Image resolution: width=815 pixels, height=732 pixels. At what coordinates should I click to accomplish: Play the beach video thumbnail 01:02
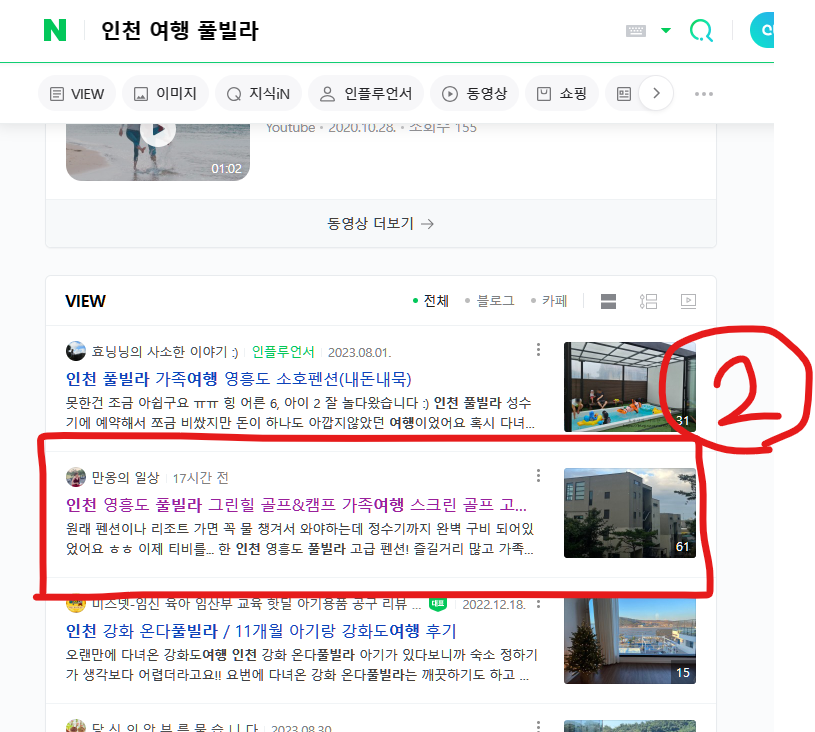[158, 152]
